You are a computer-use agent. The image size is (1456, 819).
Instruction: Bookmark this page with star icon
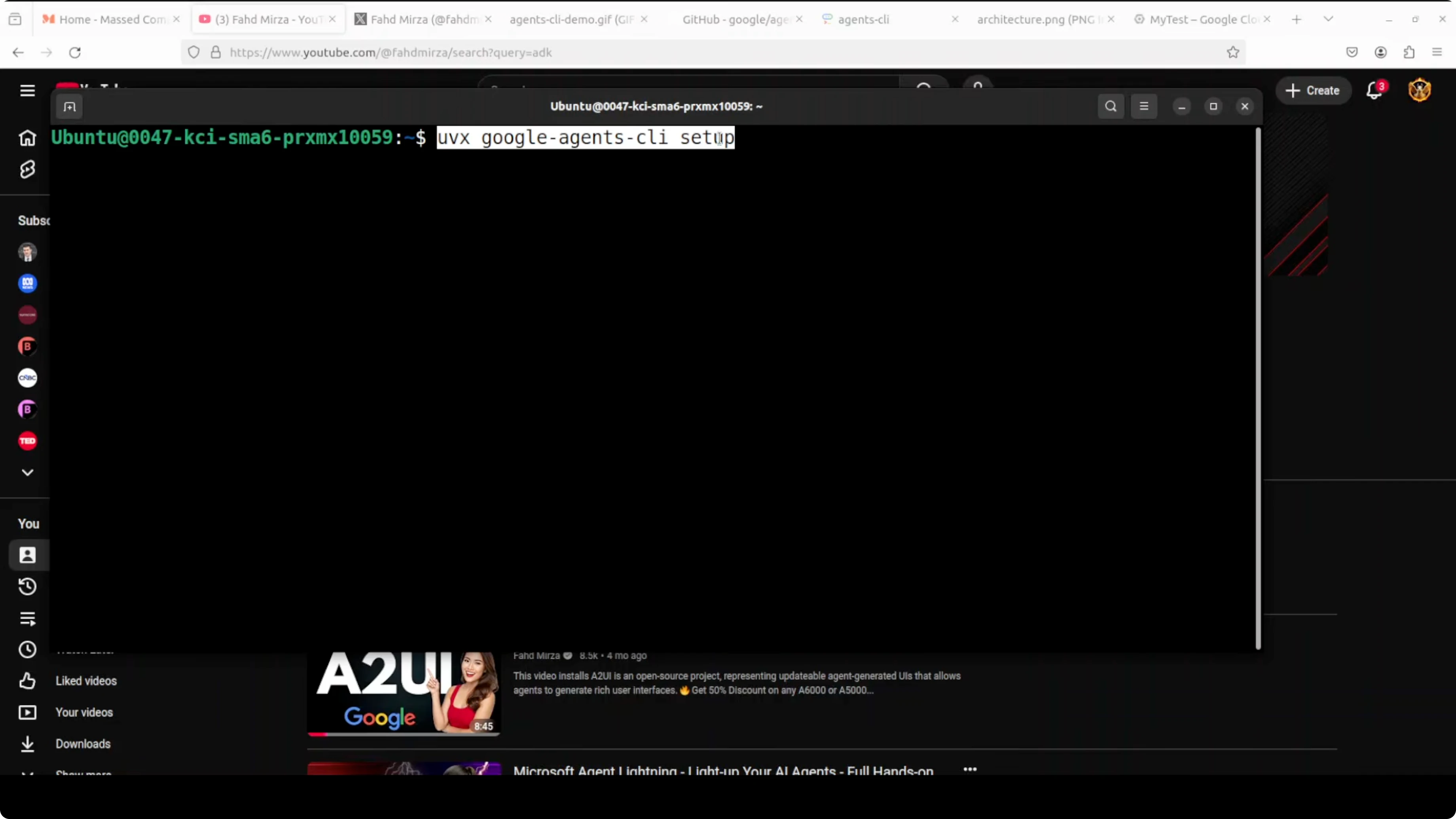tap(1233, 53)
